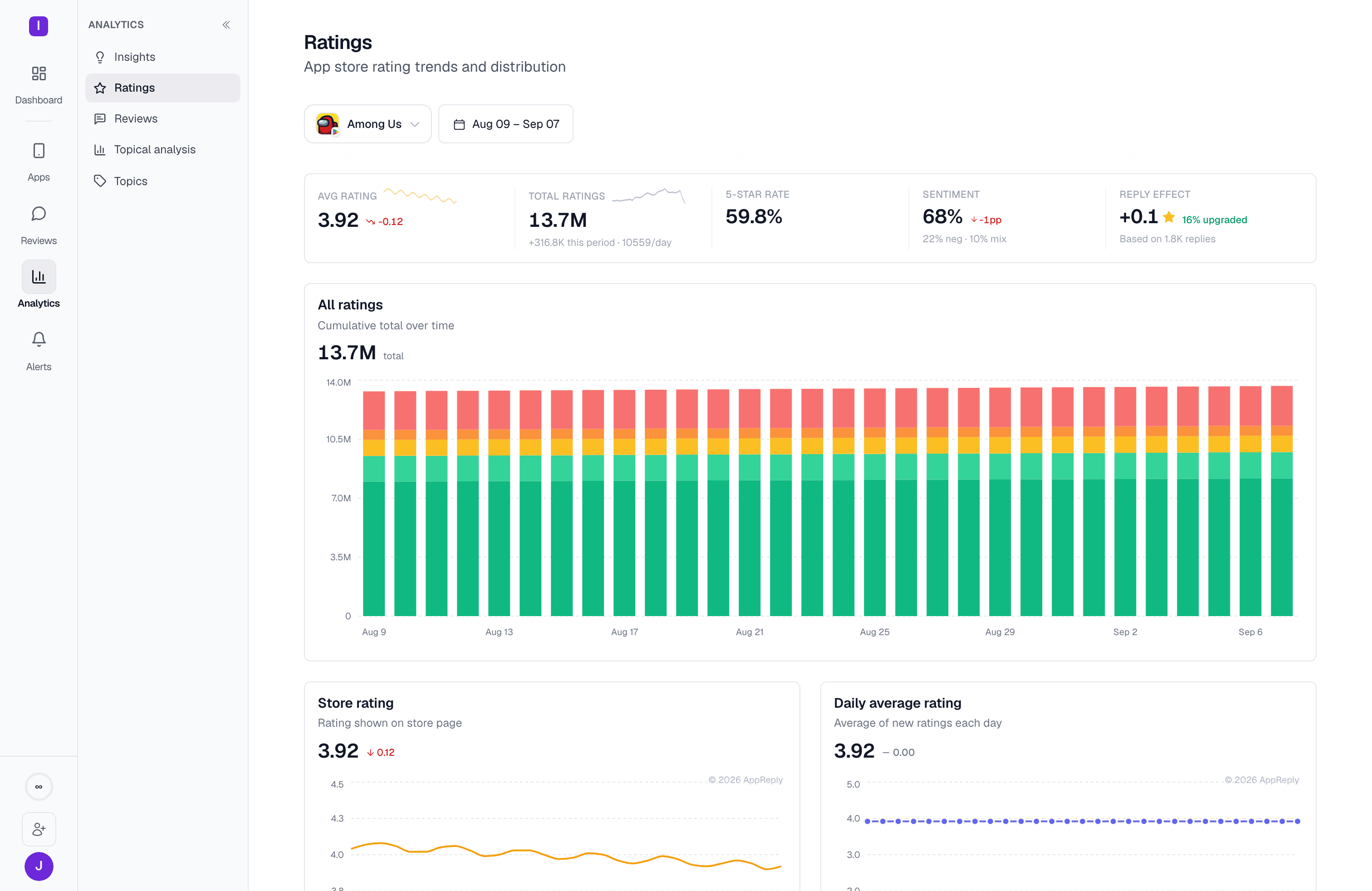
Task: Click the All ratings card heading
Action: [x=351, y=305]
